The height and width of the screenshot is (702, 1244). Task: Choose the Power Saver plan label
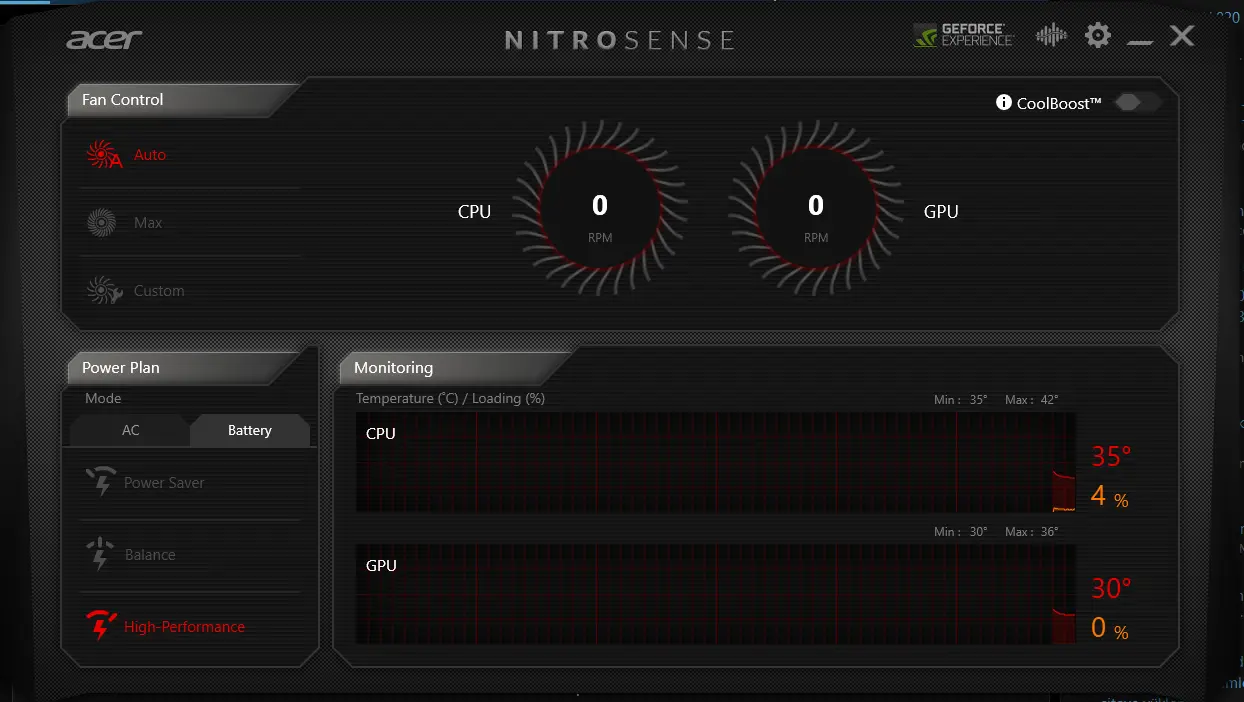(164, 482)
